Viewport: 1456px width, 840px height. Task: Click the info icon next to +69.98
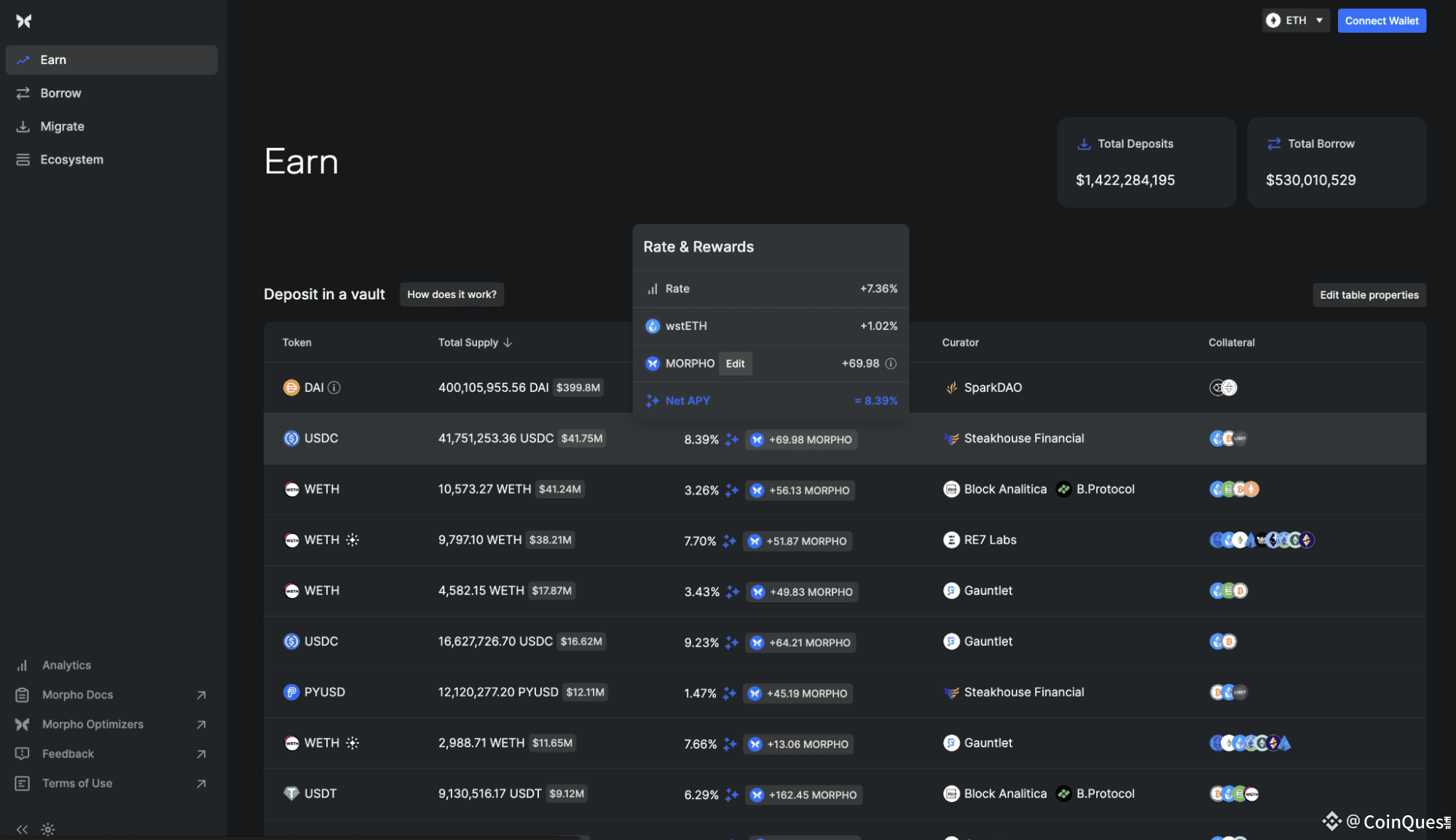click(891, 364)
